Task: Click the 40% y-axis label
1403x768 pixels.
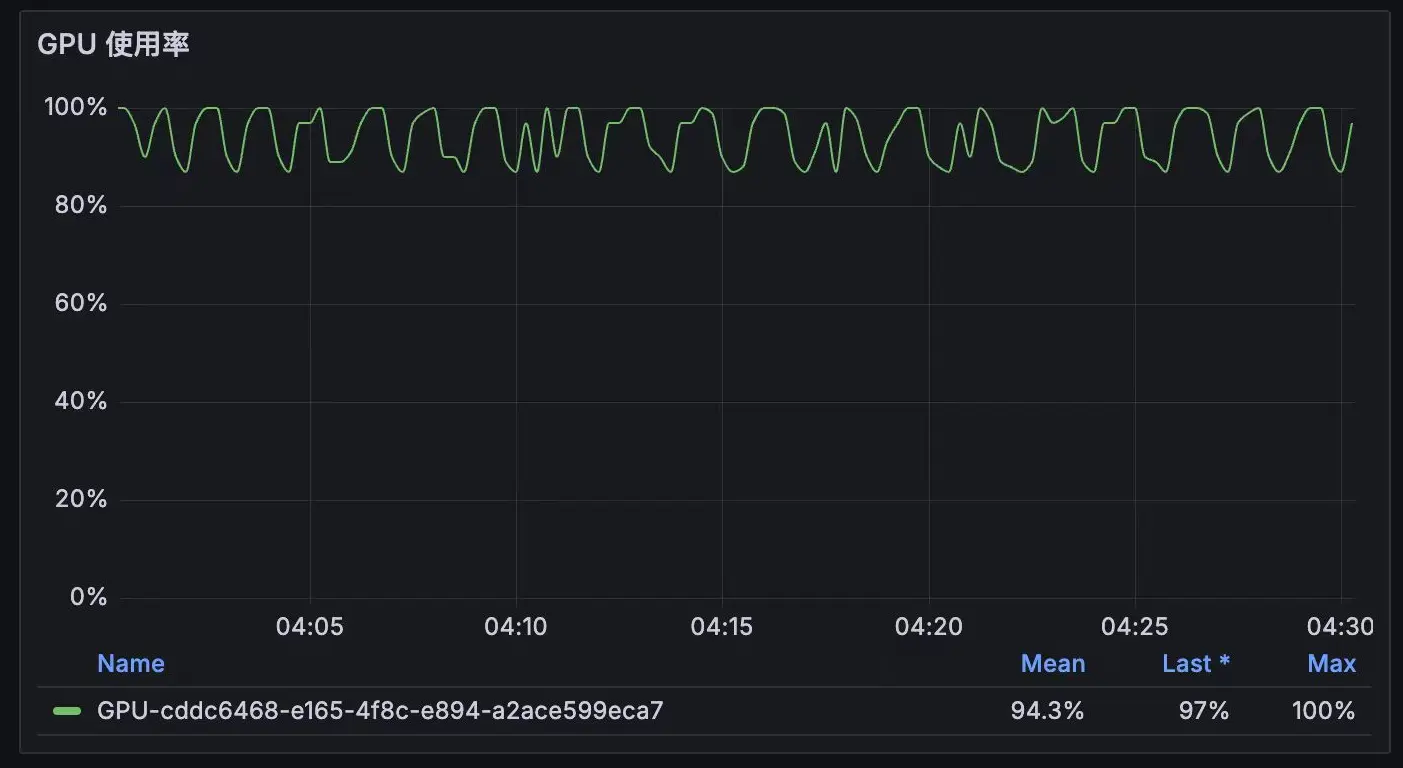Action: (80, 401)
